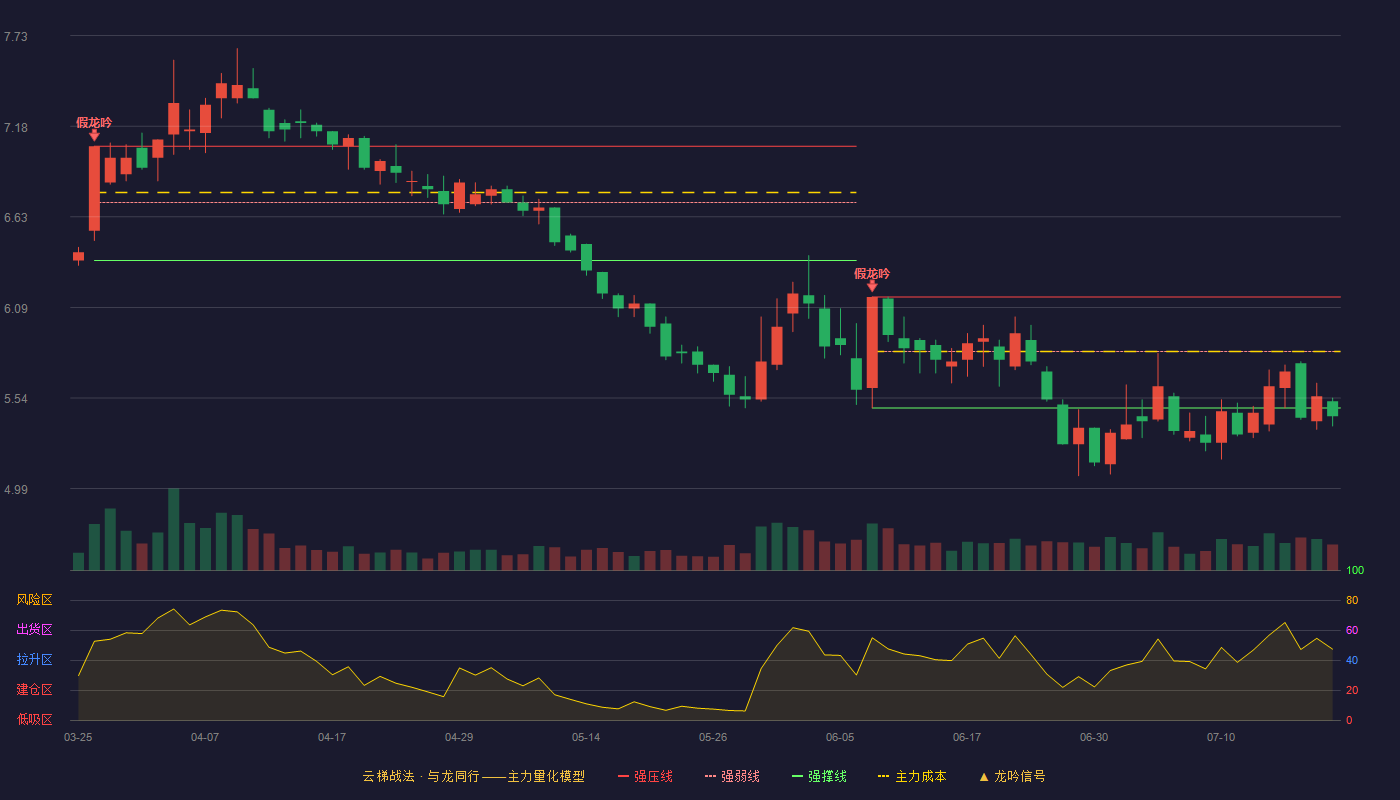The width and height of the screenshot is (1400, 800).
Task: Click the 04-07 date label
Action: pos(205,737)
